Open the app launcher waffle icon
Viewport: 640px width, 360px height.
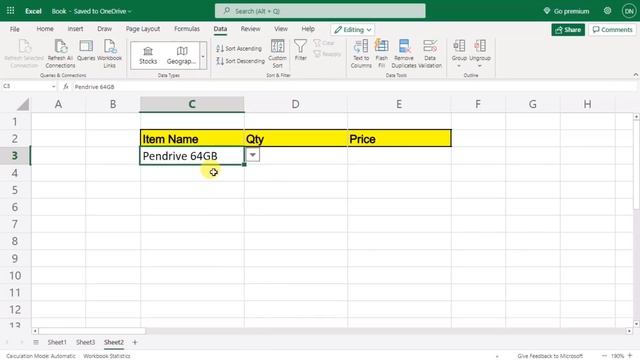[x=11, y=11]
